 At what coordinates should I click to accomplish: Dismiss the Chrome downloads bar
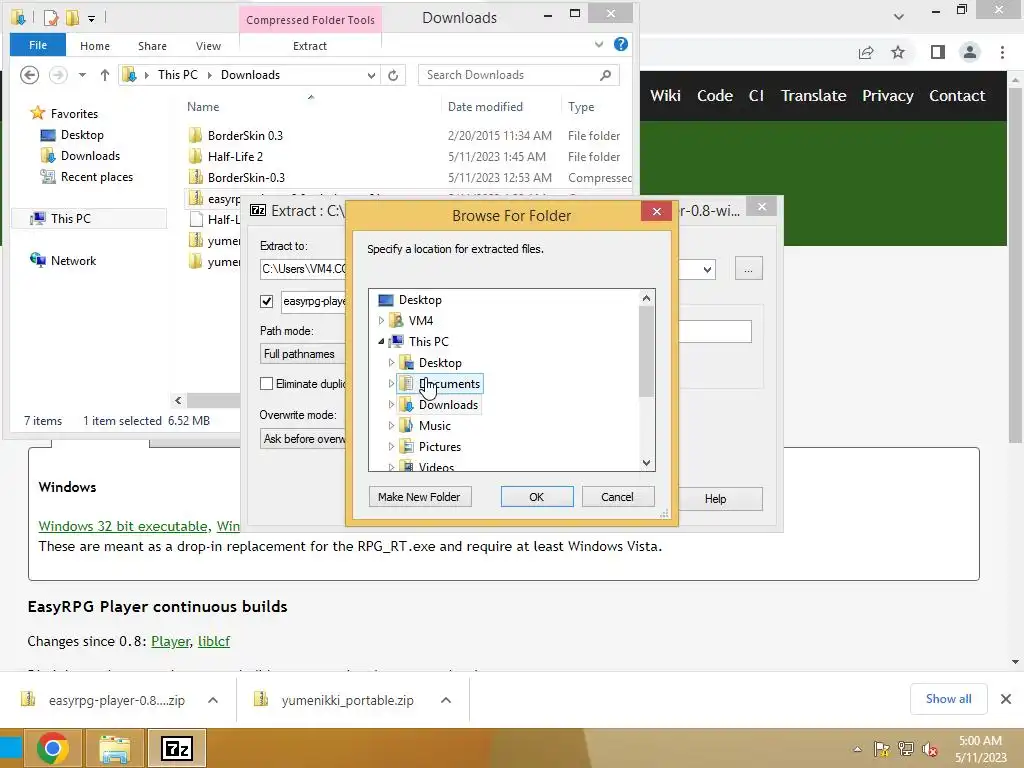(1006, 699)
